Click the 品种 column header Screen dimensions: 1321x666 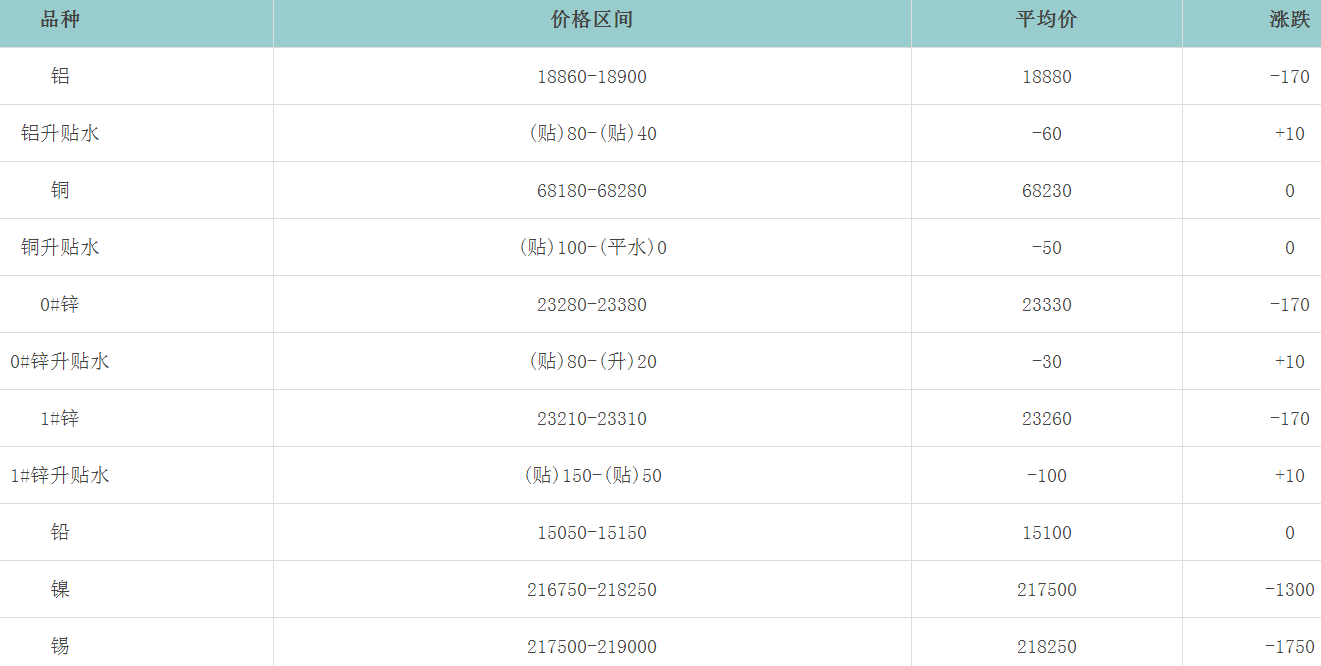(60, 20)
